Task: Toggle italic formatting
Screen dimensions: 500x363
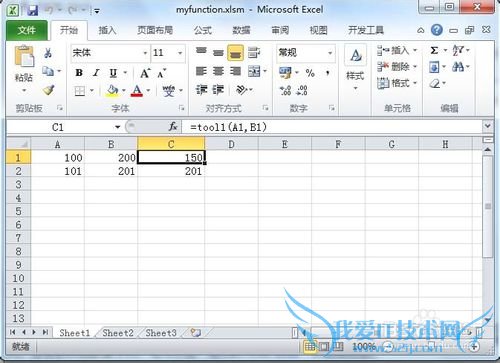Action: coord(96,72)
